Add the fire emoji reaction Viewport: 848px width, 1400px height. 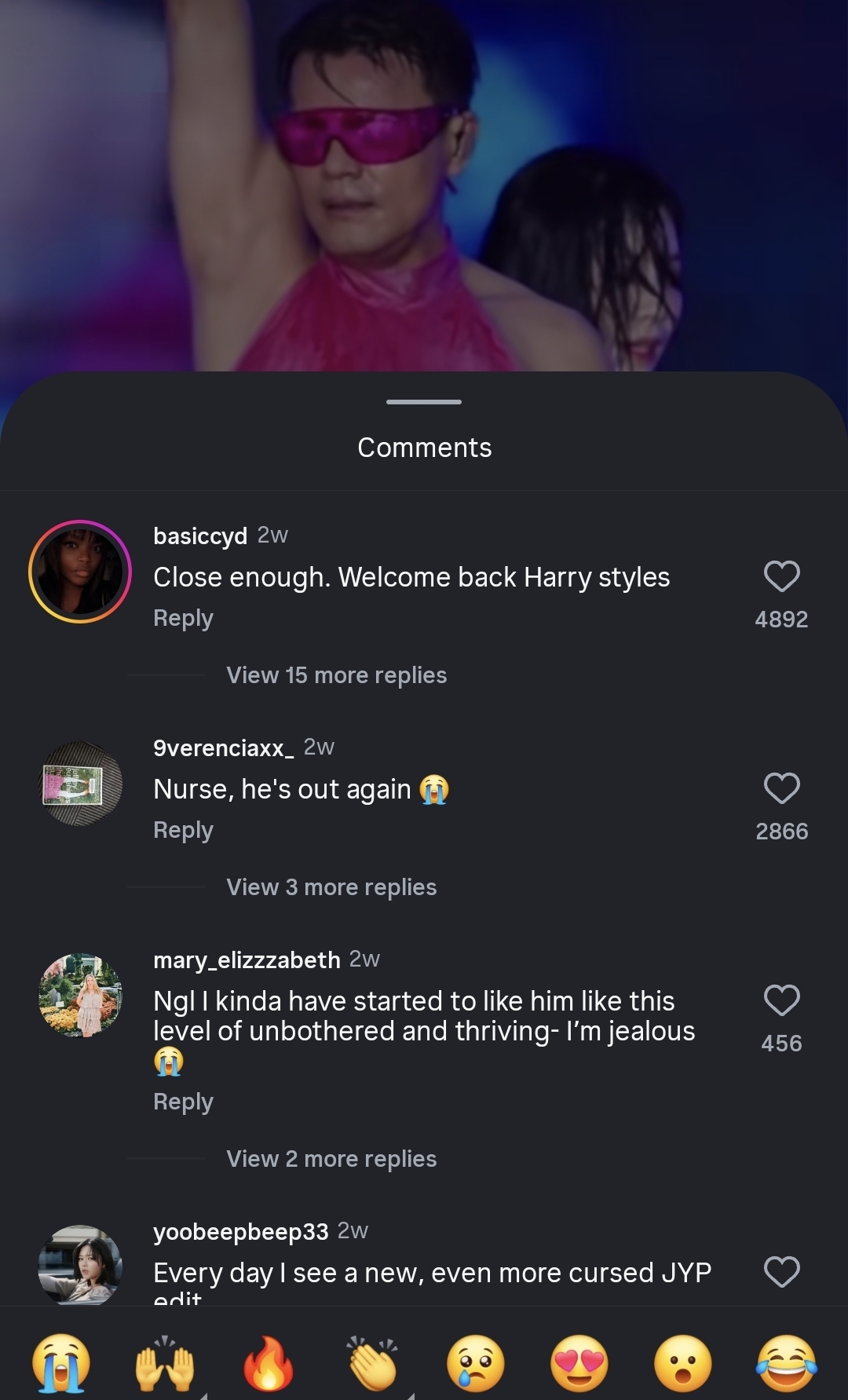[x=269, y=1363]
